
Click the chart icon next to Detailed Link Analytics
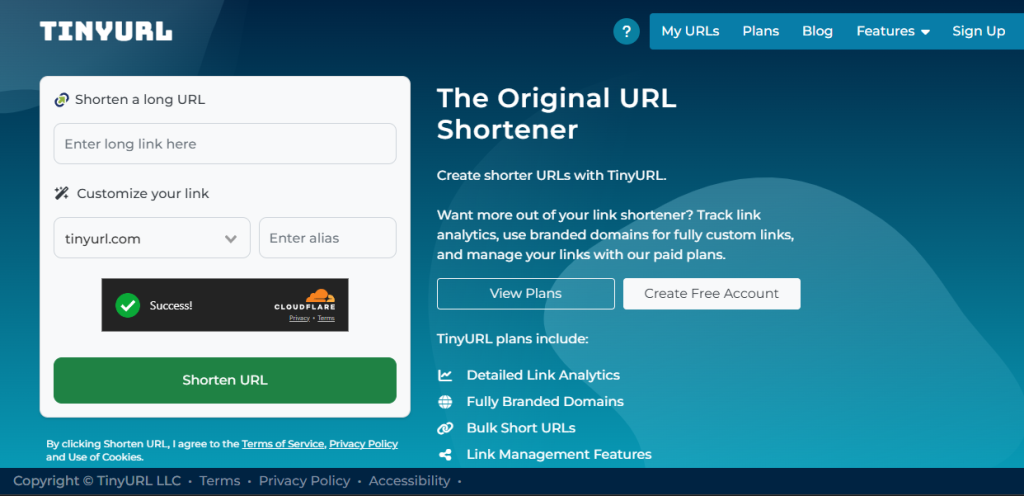[x=445, y=375]
